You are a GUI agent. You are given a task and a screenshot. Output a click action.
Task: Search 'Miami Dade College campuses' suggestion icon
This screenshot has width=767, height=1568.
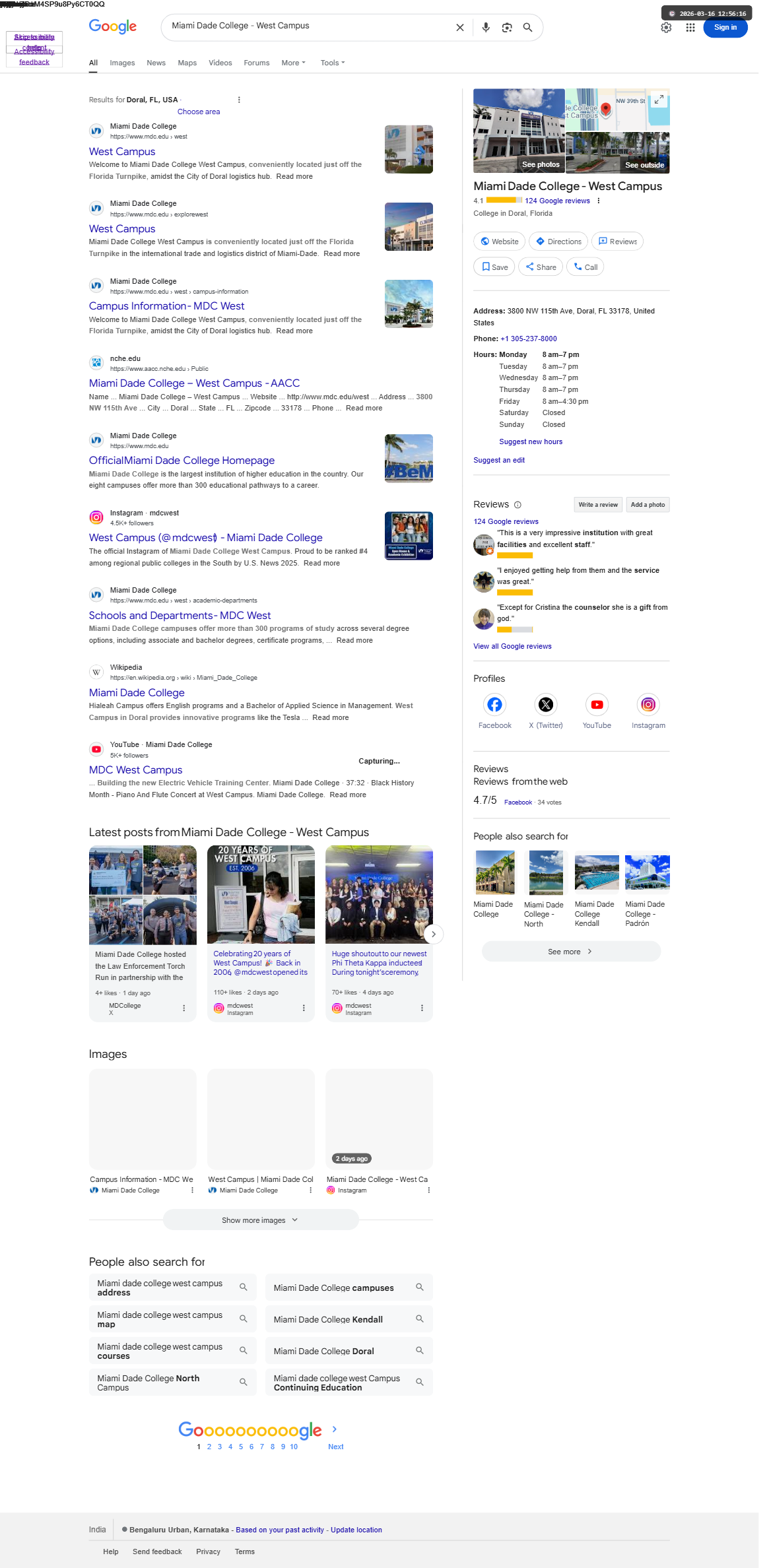[419, 1288]
